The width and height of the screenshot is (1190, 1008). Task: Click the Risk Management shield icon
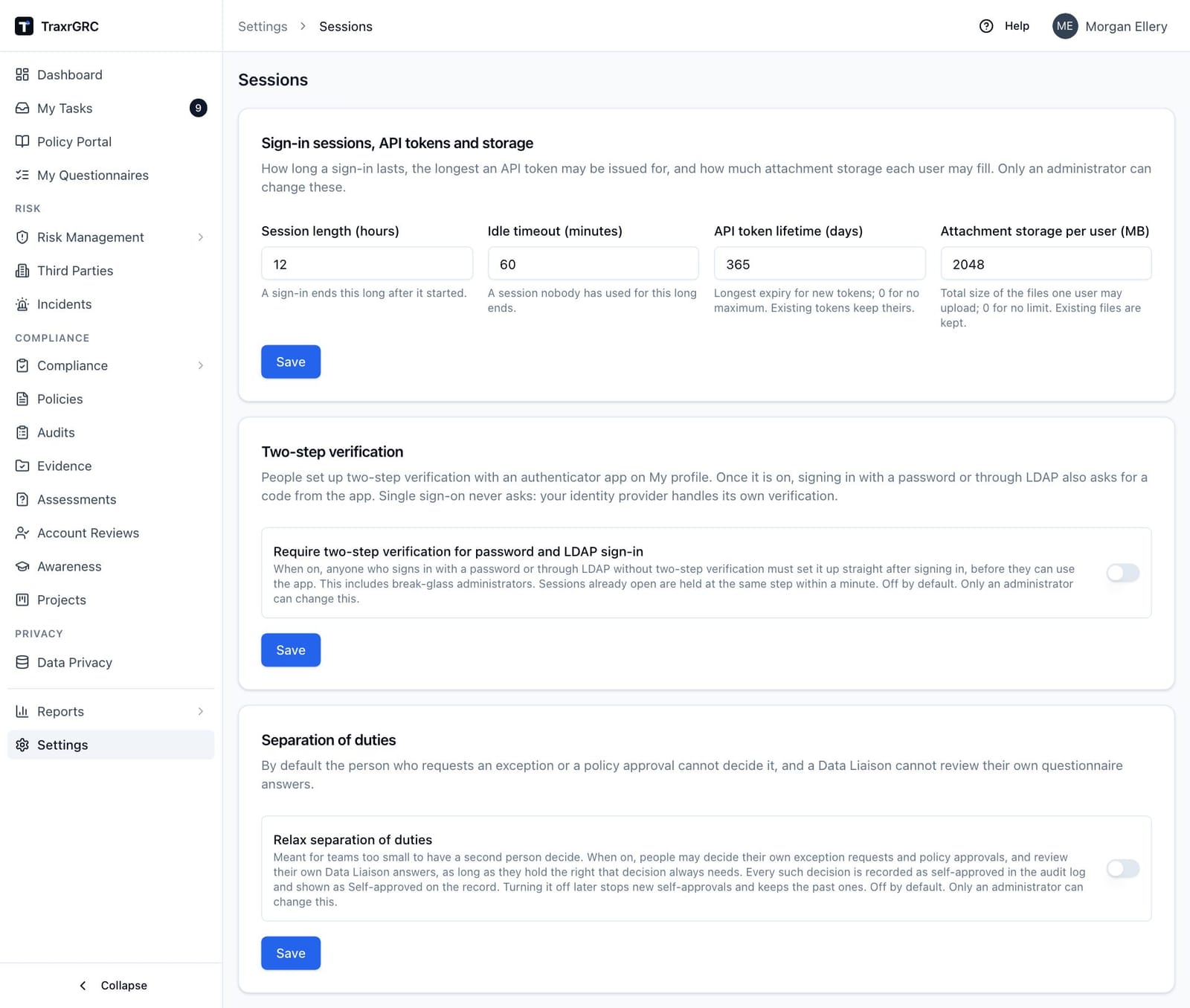[22, 237]
